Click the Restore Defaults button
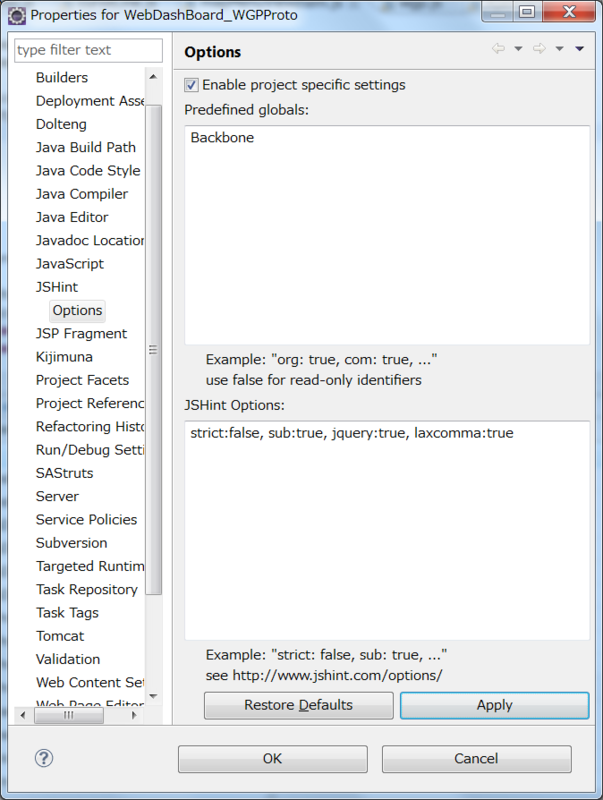Viewport: 603px width, 800px height. 298,705
